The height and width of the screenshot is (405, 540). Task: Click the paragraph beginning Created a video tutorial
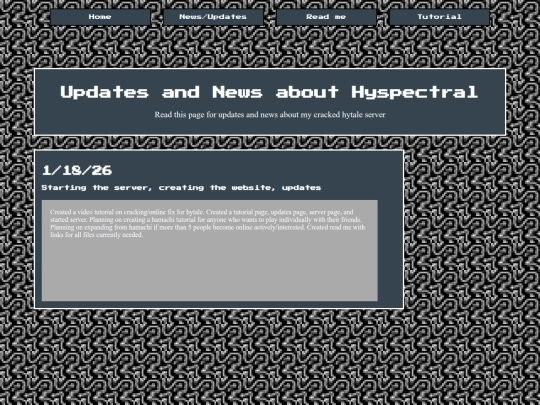point(208,224)
